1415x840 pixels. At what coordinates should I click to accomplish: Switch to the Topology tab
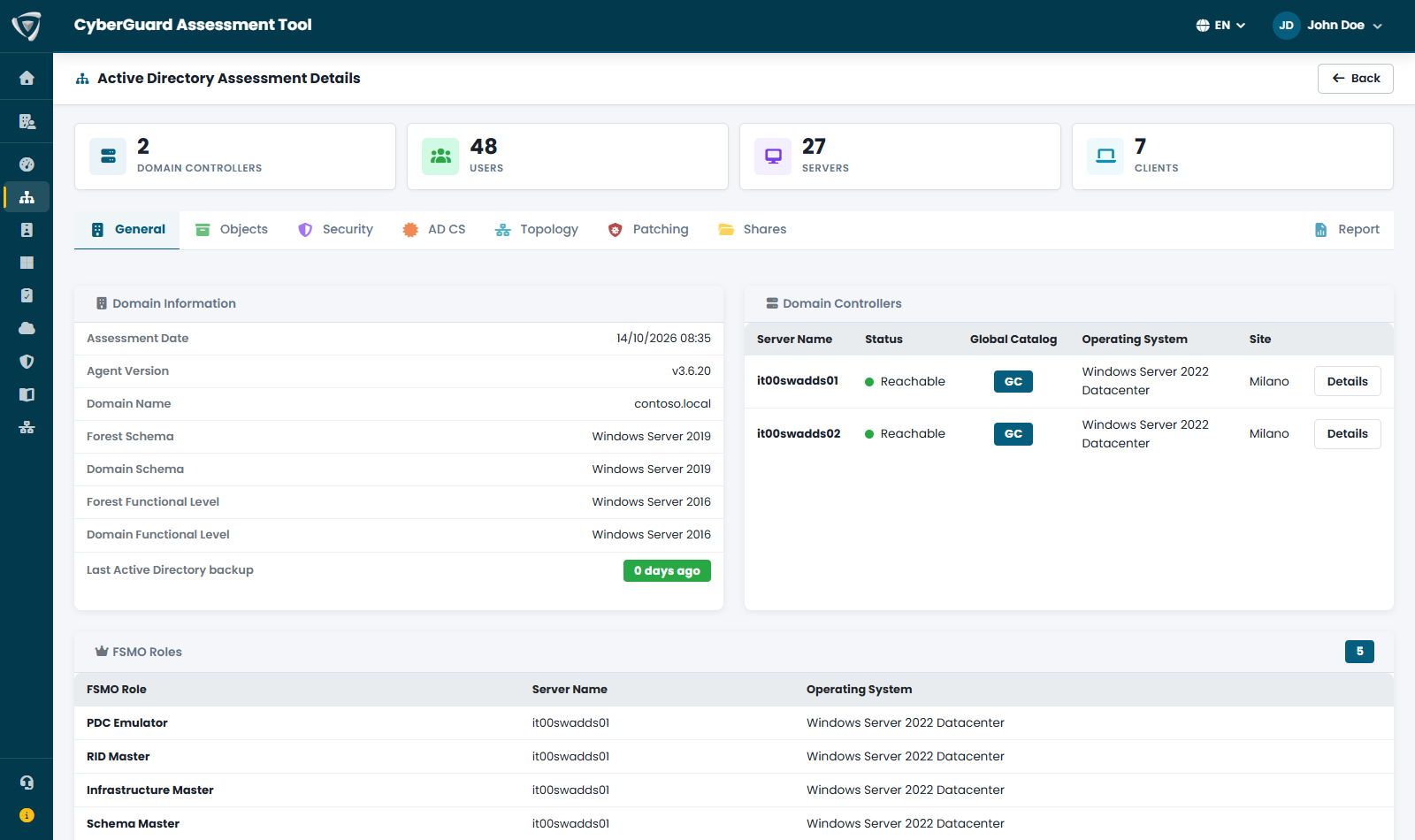(537, 230)
